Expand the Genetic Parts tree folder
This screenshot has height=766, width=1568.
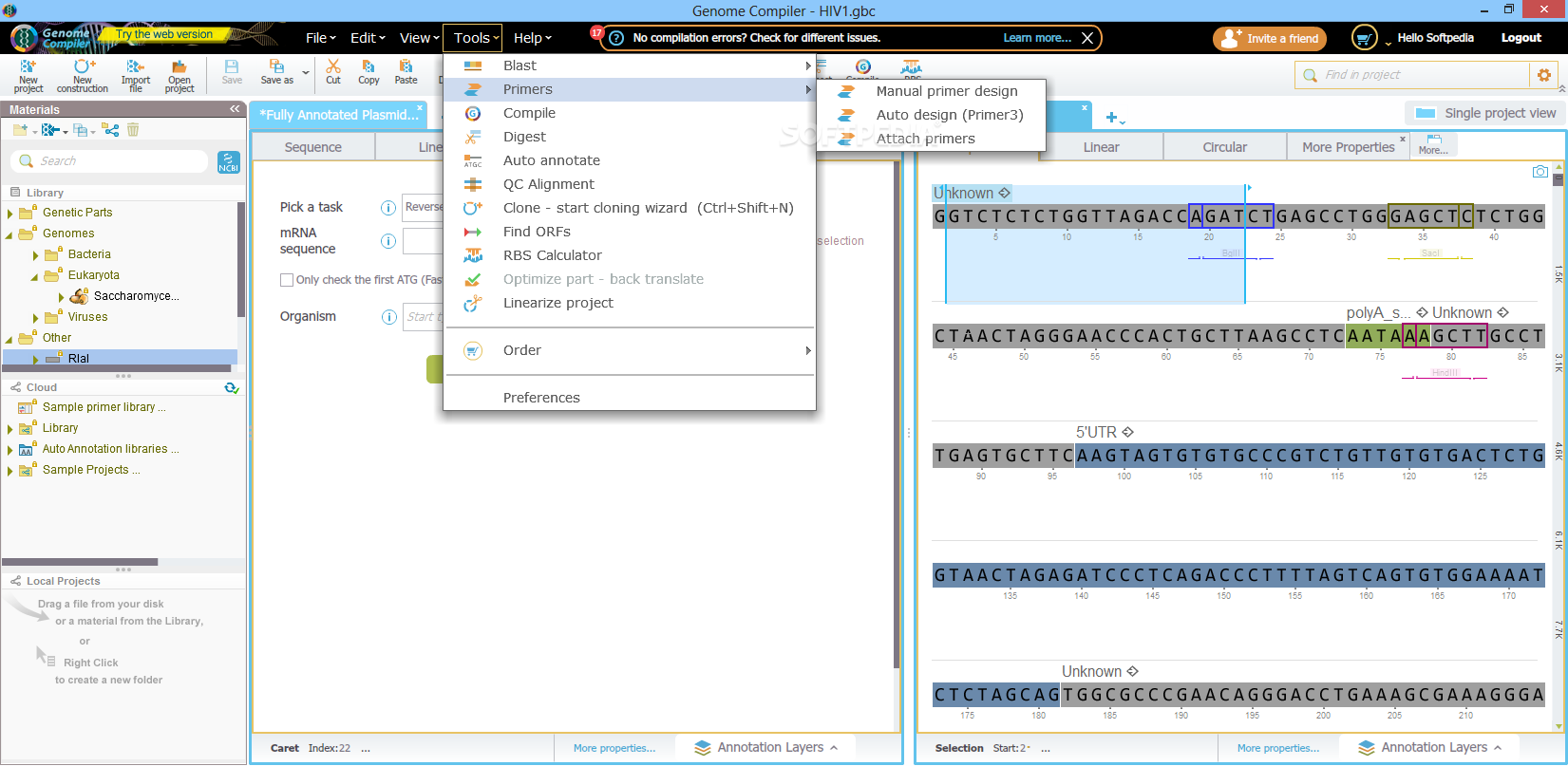click(x=9, y=214)
